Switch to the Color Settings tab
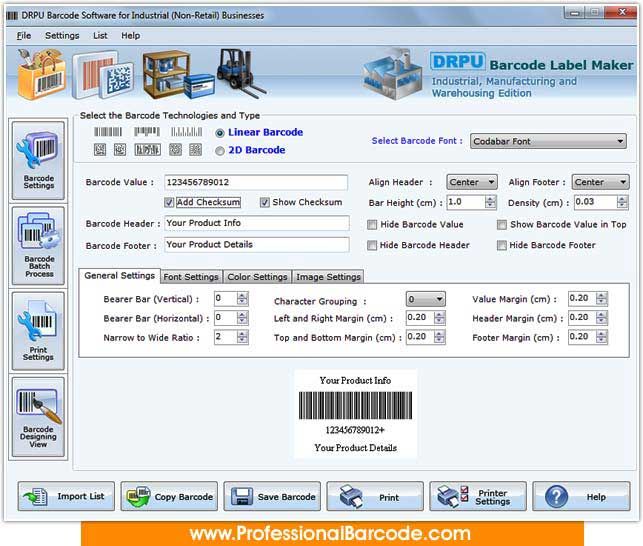The width and height of the screenshot is (643, 546). pos(257,277)
